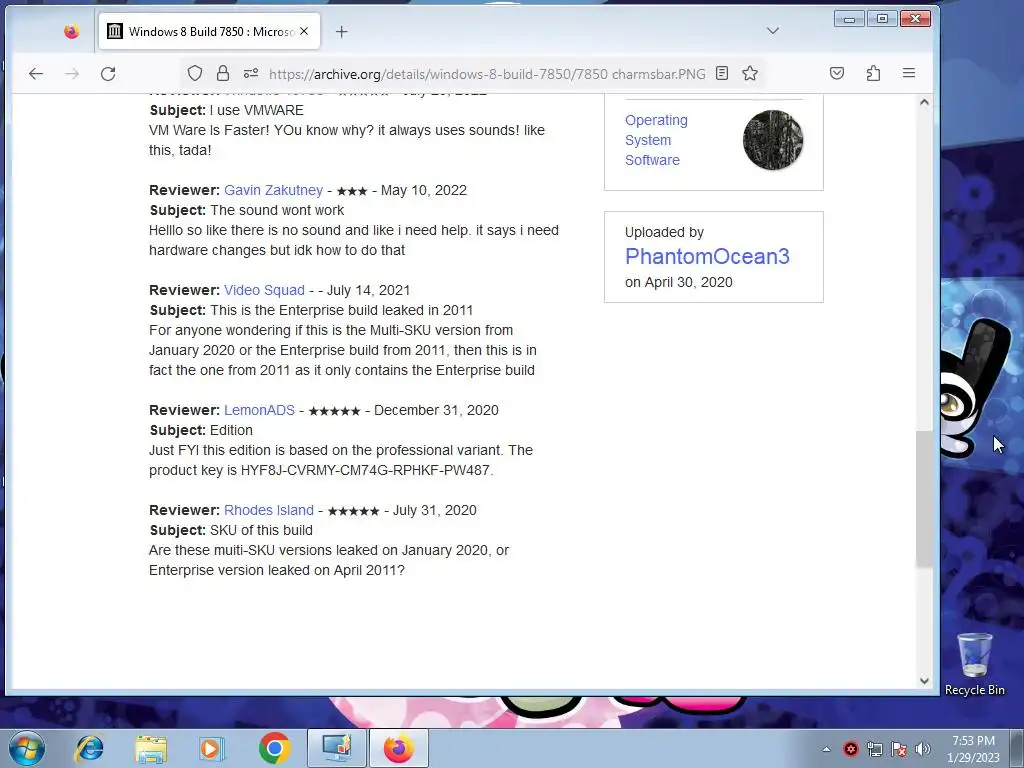1024x768 pixels.
Task: Open the shield tracking protection icon
Action: 195,73
